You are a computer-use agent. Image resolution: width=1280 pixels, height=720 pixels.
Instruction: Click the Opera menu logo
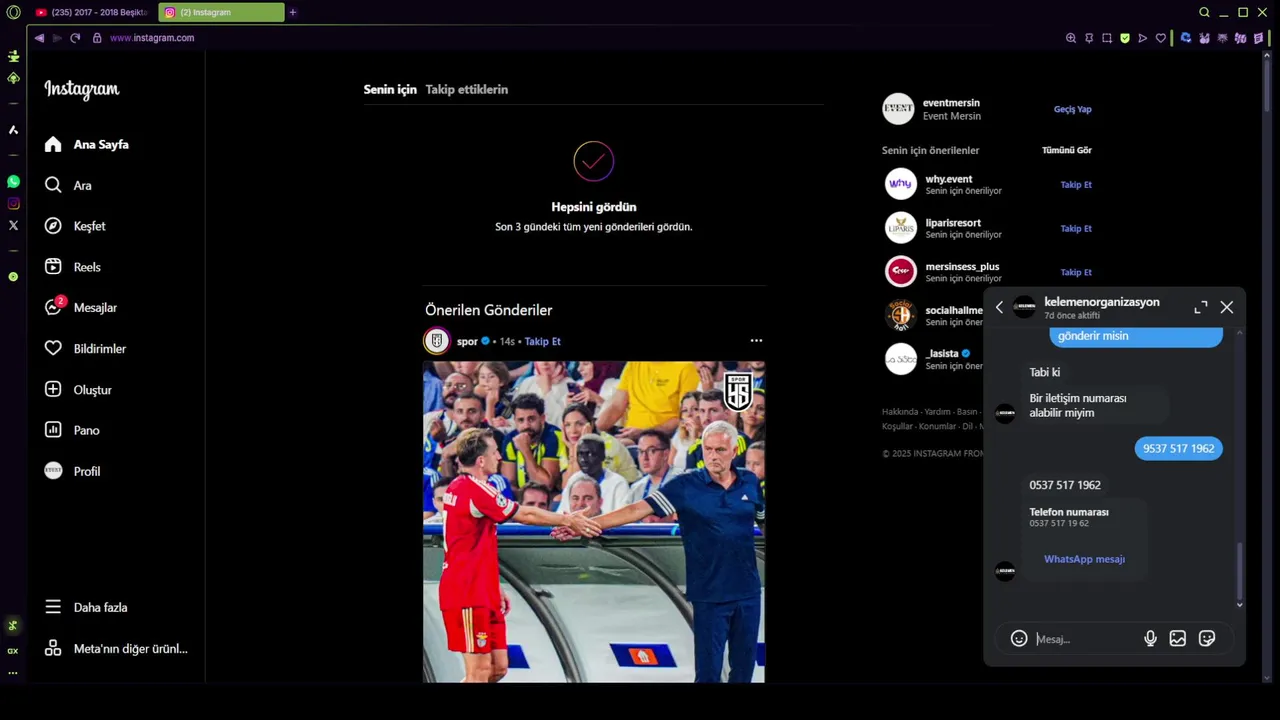[x=13, y=12]
